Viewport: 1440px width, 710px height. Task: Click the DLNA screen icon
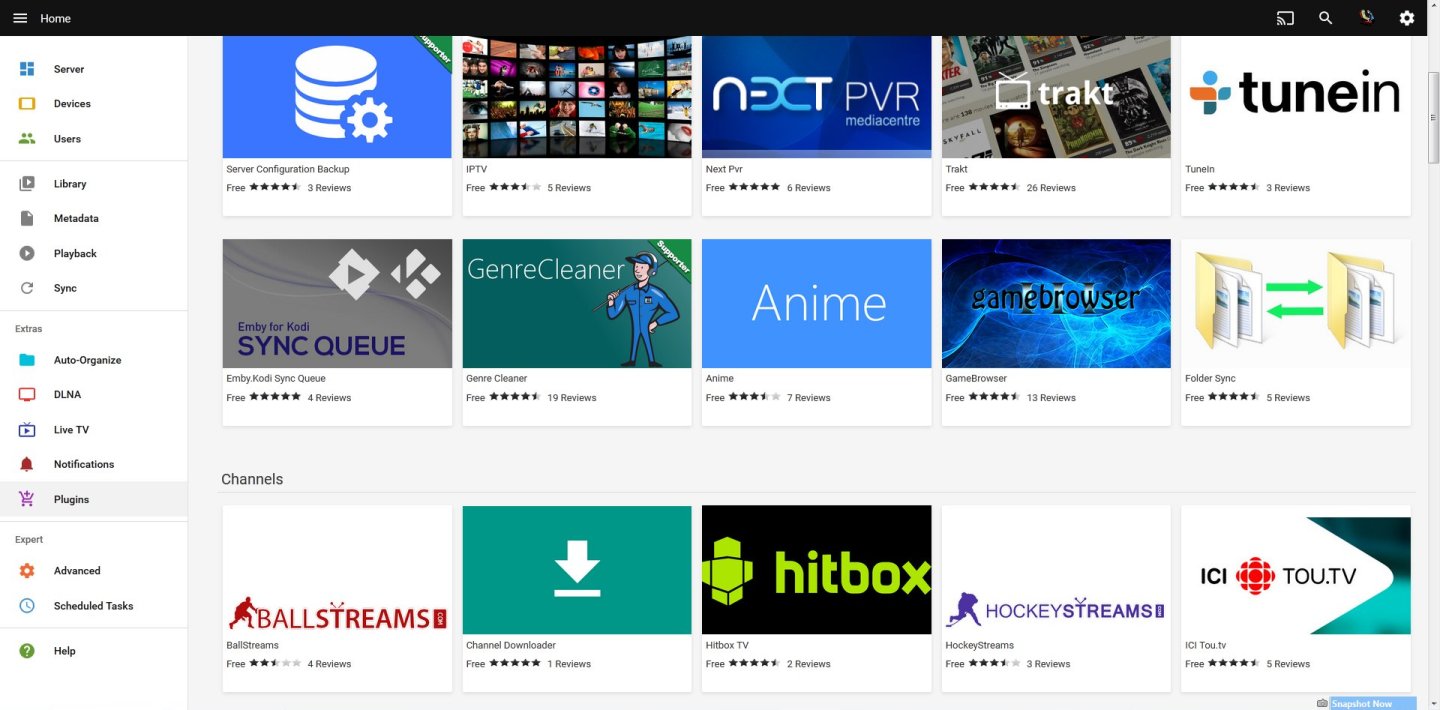(27, 395)
